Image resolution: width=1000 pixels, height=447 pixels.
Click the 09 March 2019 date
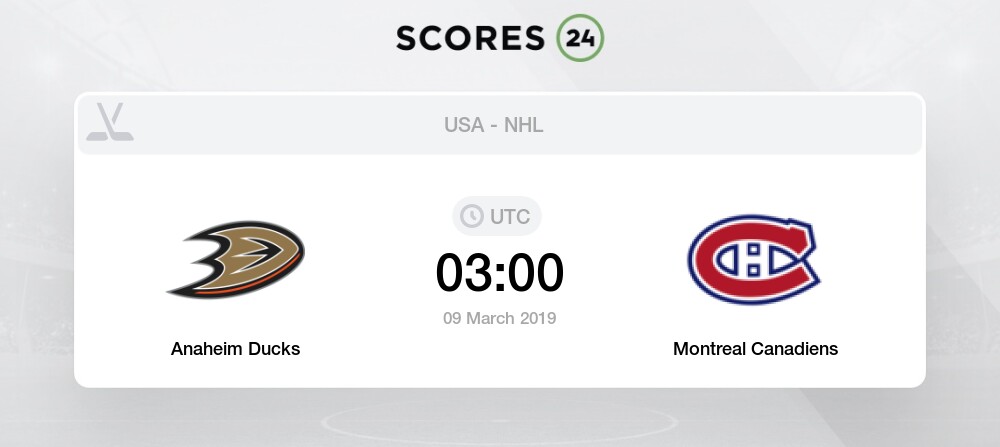[x=499, y=318]
